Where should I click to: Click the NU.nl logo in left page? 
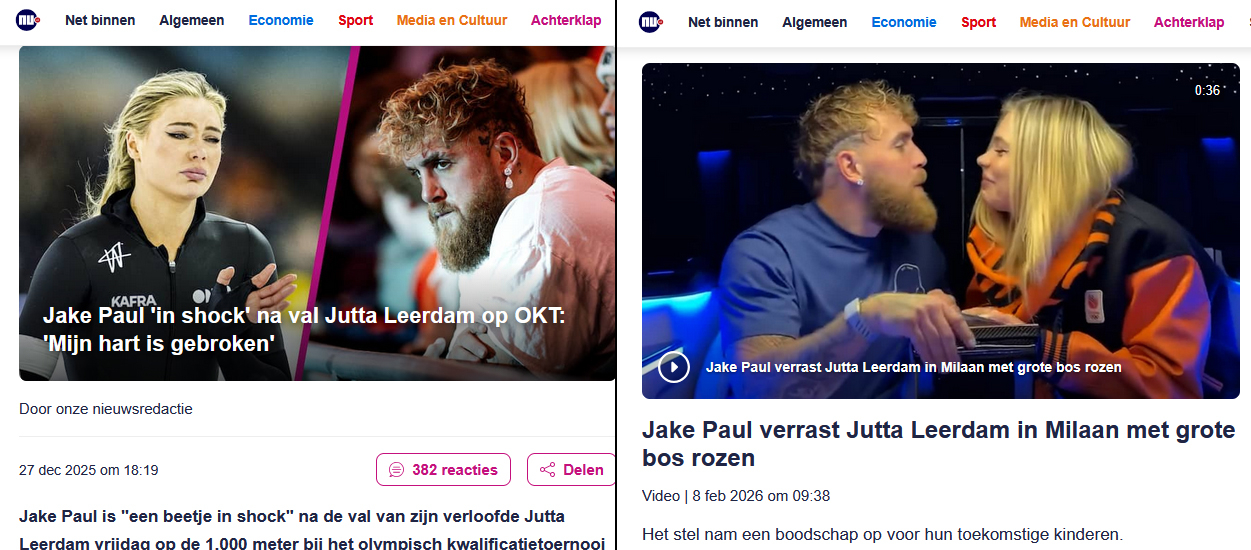(x=28, y=20)
